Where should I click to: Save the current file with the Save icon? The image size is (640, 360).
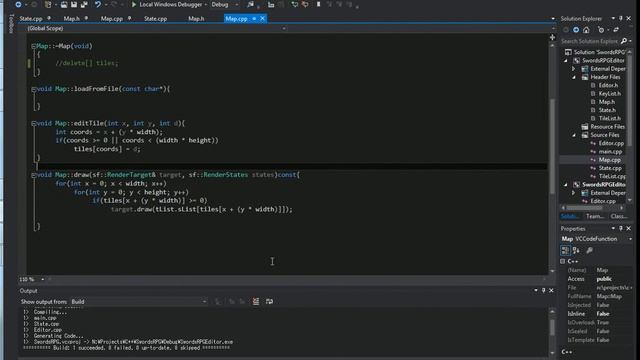pyautogui.click(x=74, y=4)
